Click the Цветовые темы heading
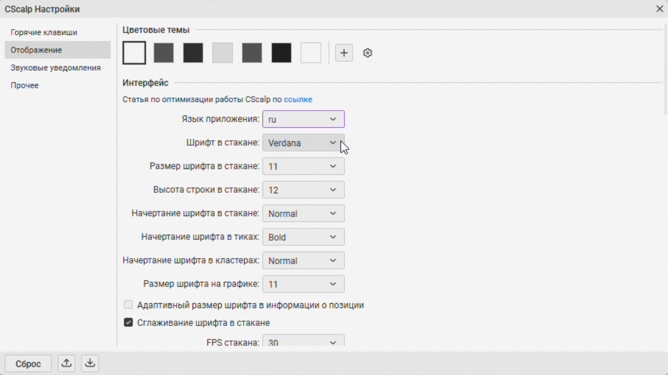668x375 pixels. pos(156,30)
